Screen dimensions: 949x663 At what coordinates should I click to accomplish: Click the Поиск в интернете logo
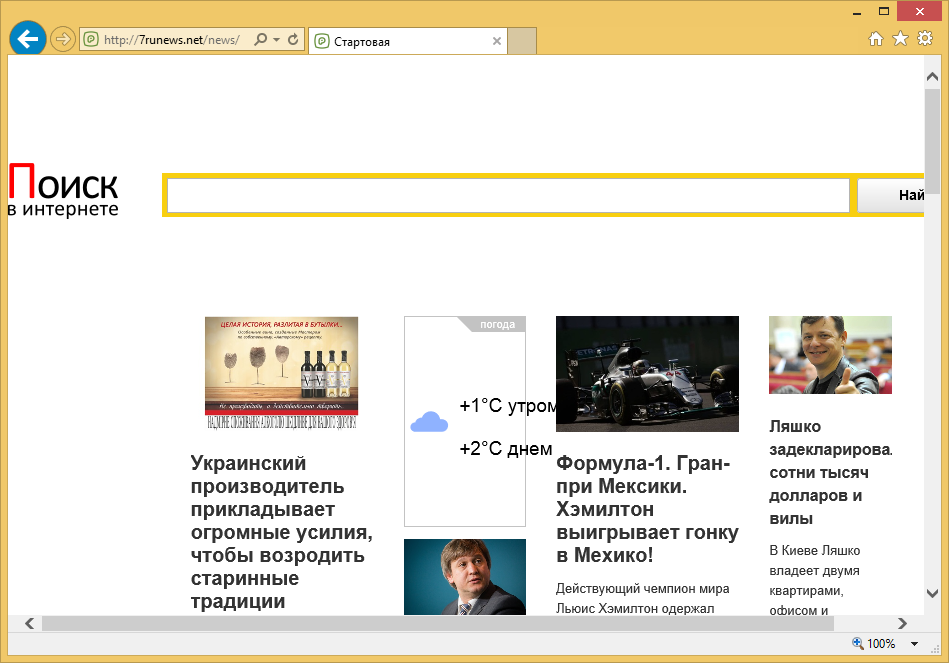coord(64,191)
